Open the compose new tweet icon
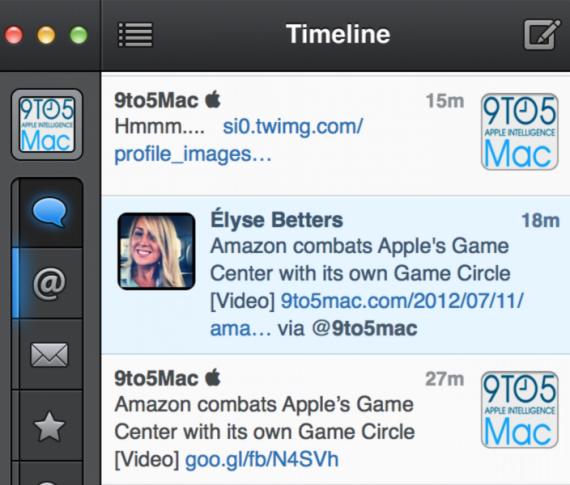The image size is (570, 485). coord(541,35)
